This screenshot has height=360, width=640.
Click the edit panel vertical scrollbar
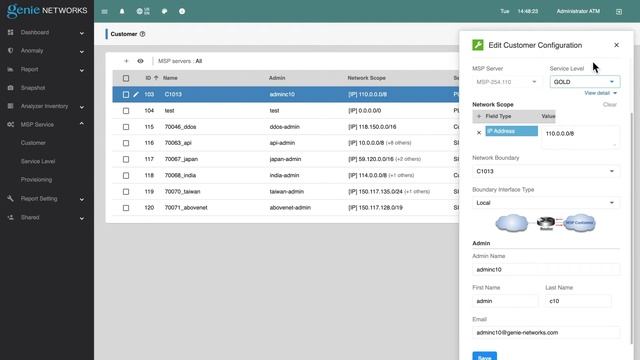(x=632, y=229)
